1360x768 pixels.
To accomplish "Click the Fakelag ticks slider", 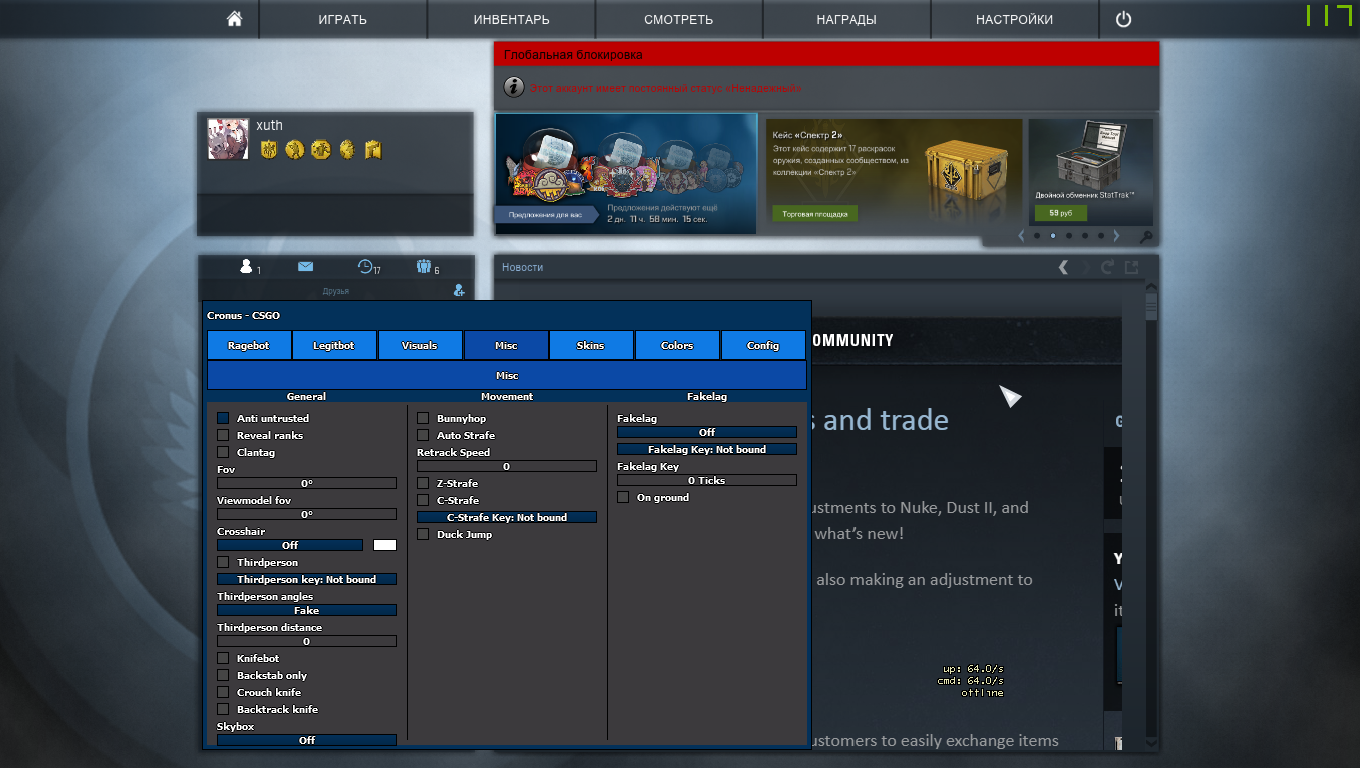I will point(707,480).
